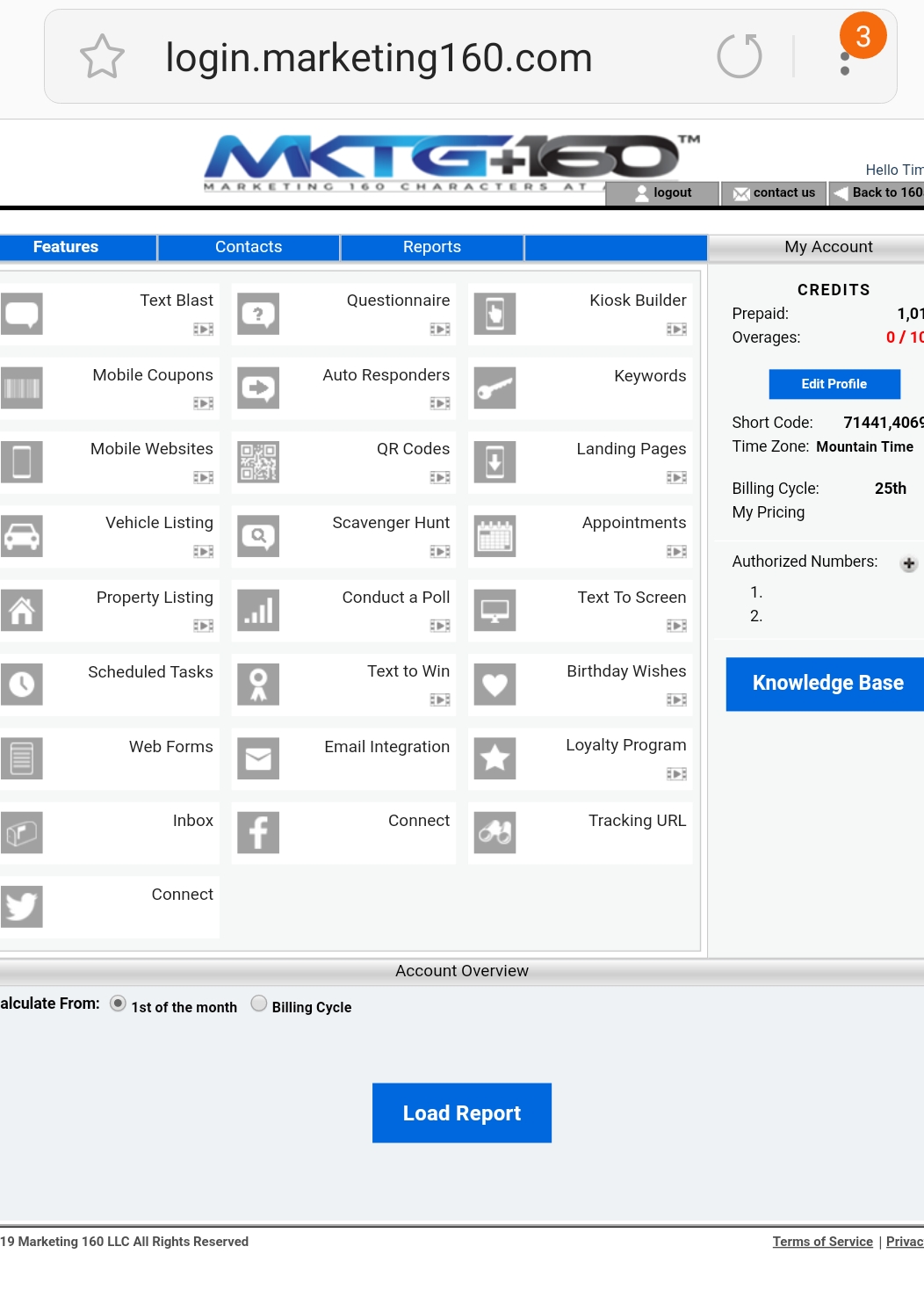Screen dimensions: 924x1290
Task: Open the Mobile Websites phone icon
Action: [21, 462]
